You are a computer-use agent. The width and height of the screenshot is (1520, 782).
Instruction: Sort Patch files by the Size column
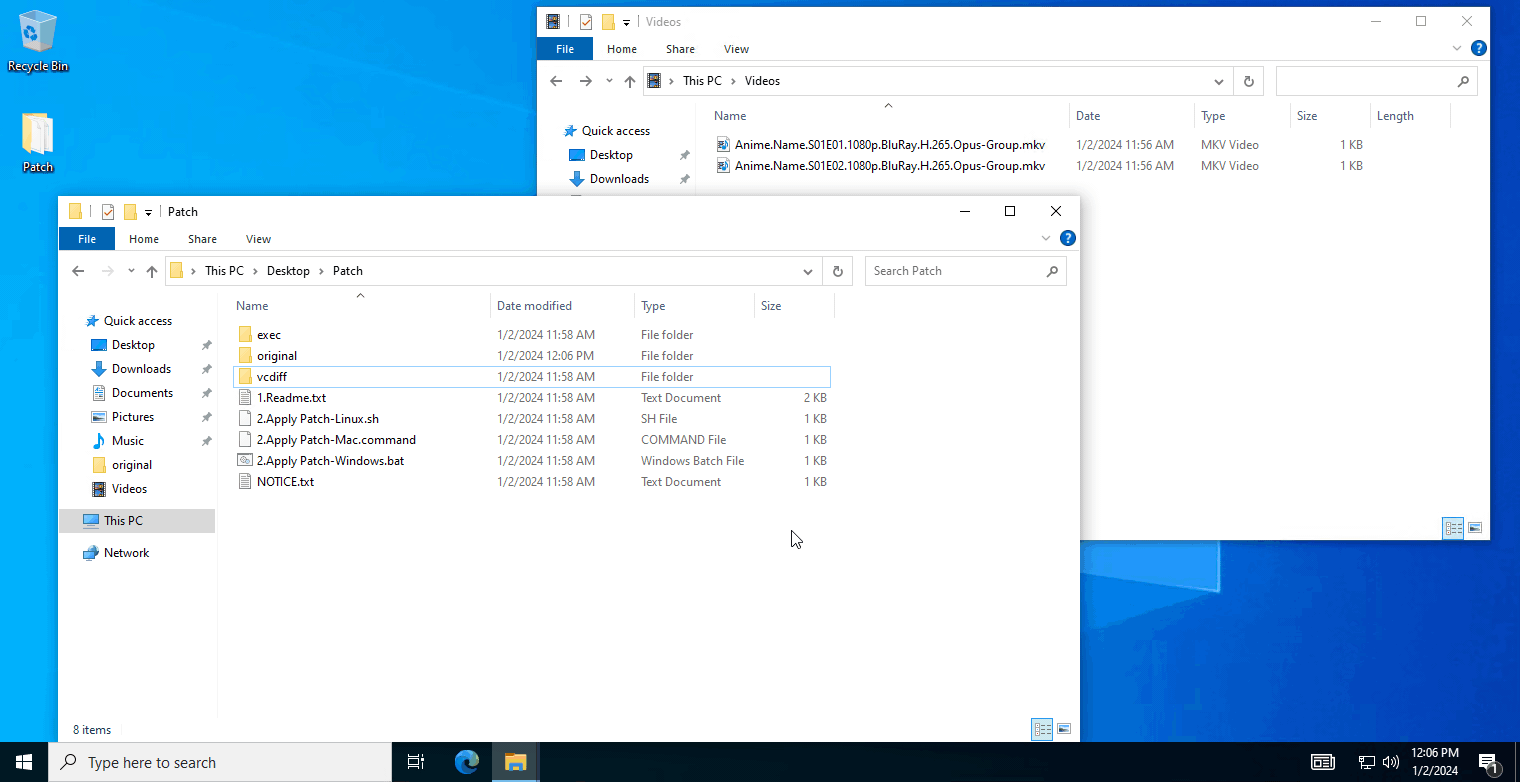pyautogui.click(x=794, y=306)
